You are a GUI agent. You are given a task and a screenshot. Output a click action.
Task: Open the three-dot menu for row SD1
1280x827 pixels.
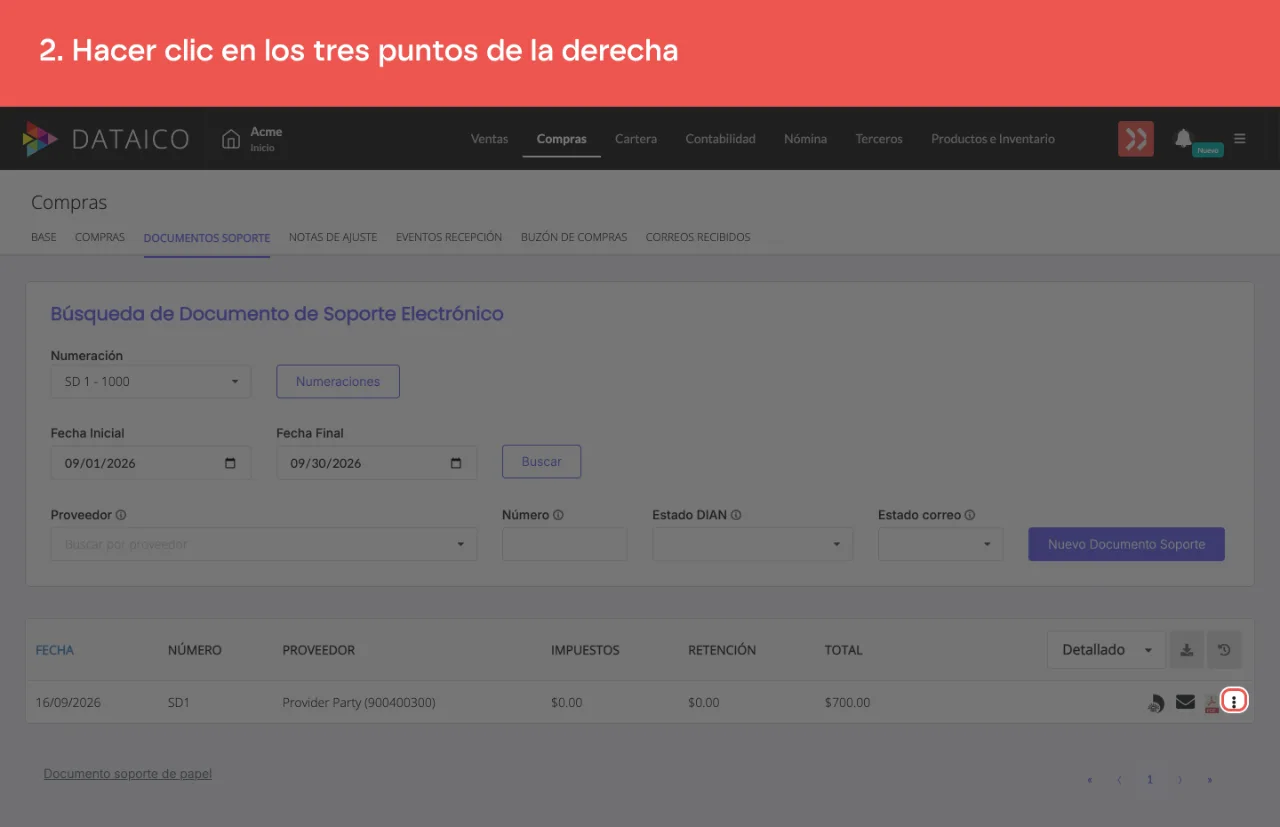(x=1234, y=702)
